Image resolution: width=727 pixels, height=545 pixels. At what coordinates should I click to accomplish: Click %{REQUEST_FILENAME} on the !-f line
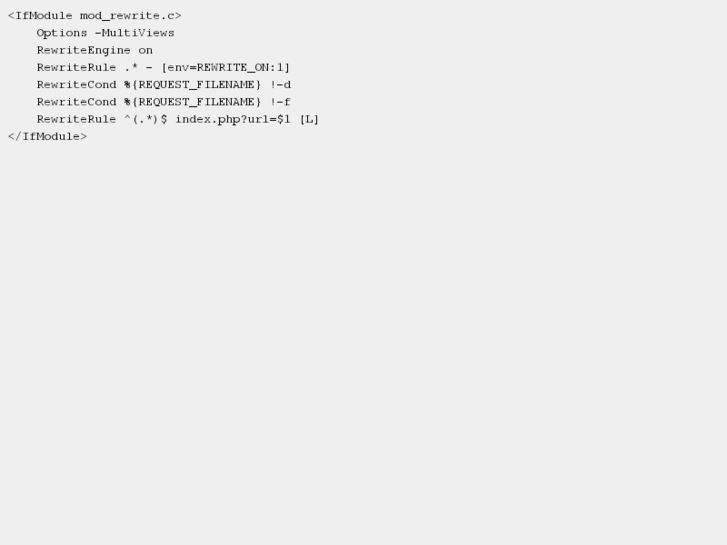click(x=192, y=102)
